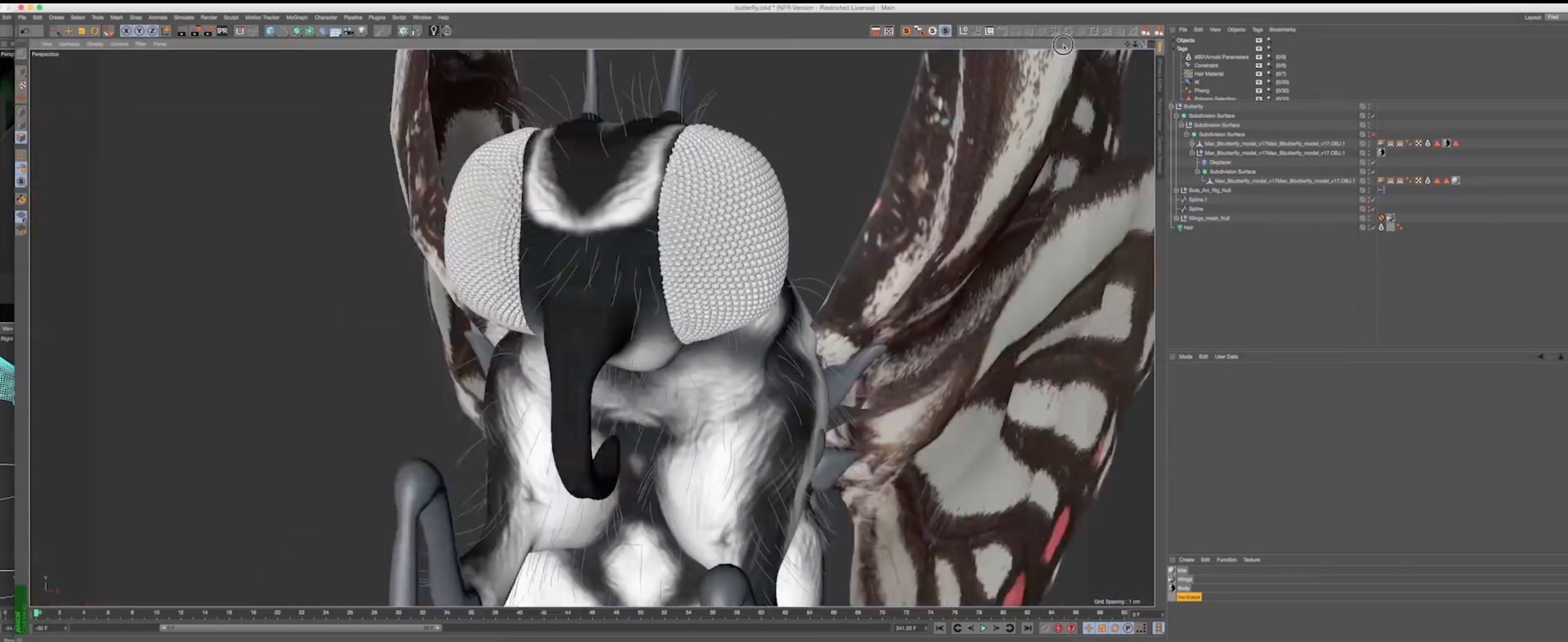Toggle enable checkmark for Hair object

click(1373, 228)
